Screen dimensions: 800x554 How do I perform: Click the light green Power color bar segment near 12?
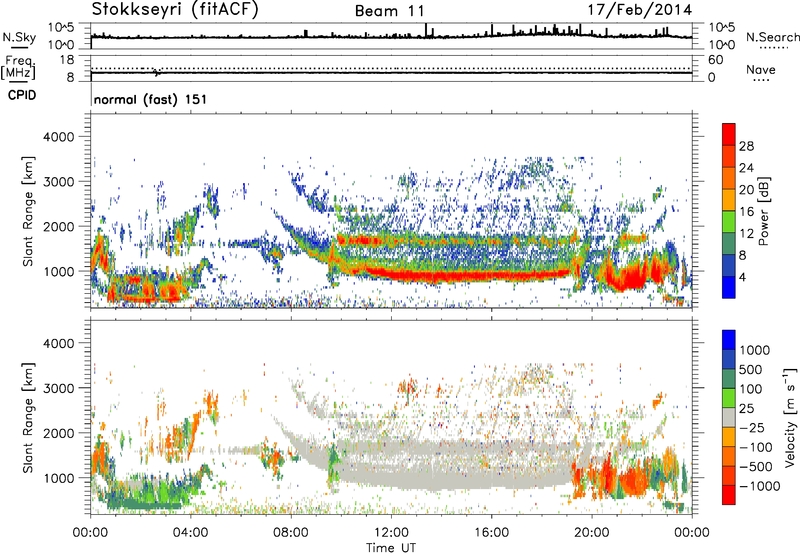[729, 222]
